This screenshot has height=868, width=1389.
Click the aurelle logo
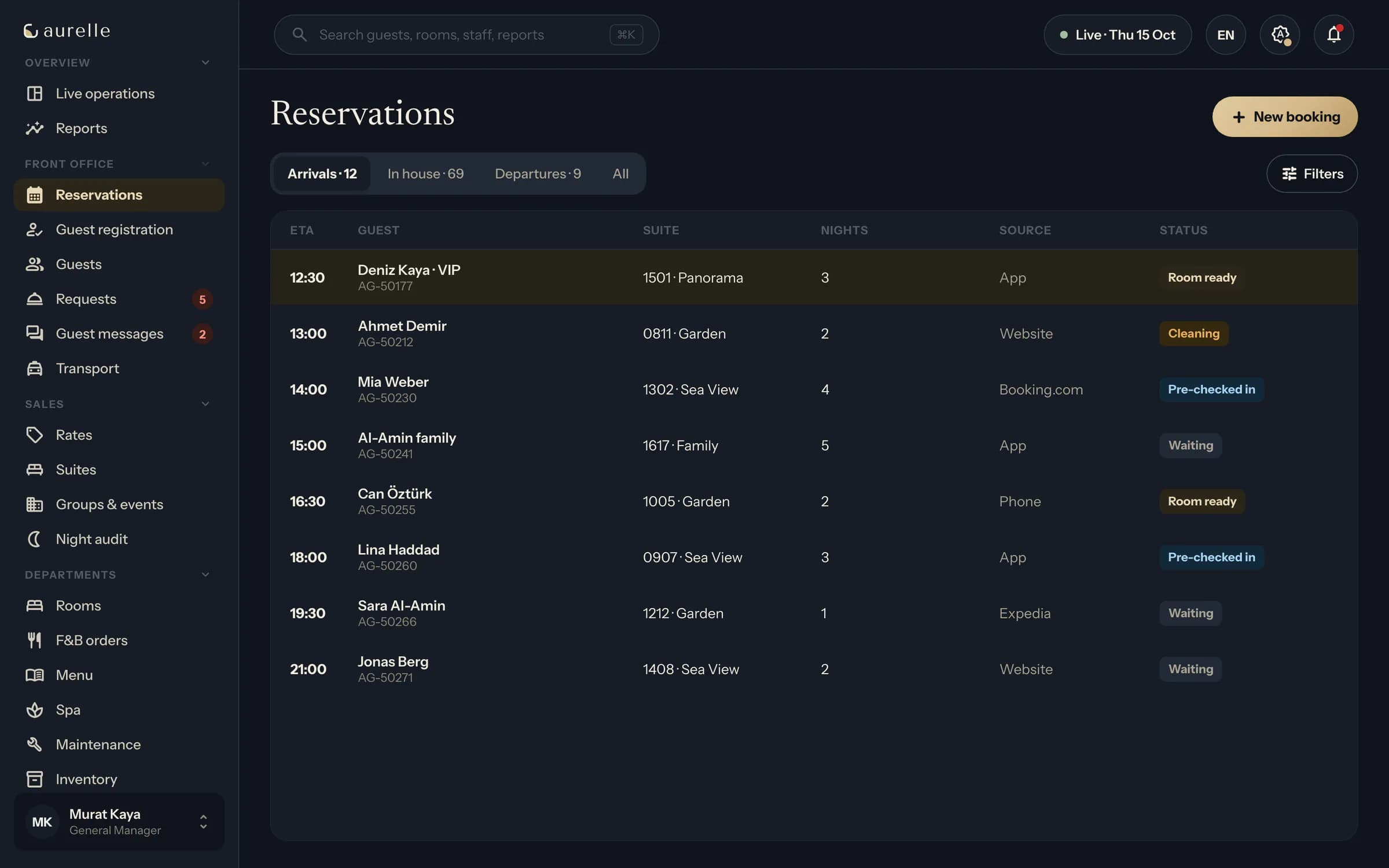(x=67, y=31)
